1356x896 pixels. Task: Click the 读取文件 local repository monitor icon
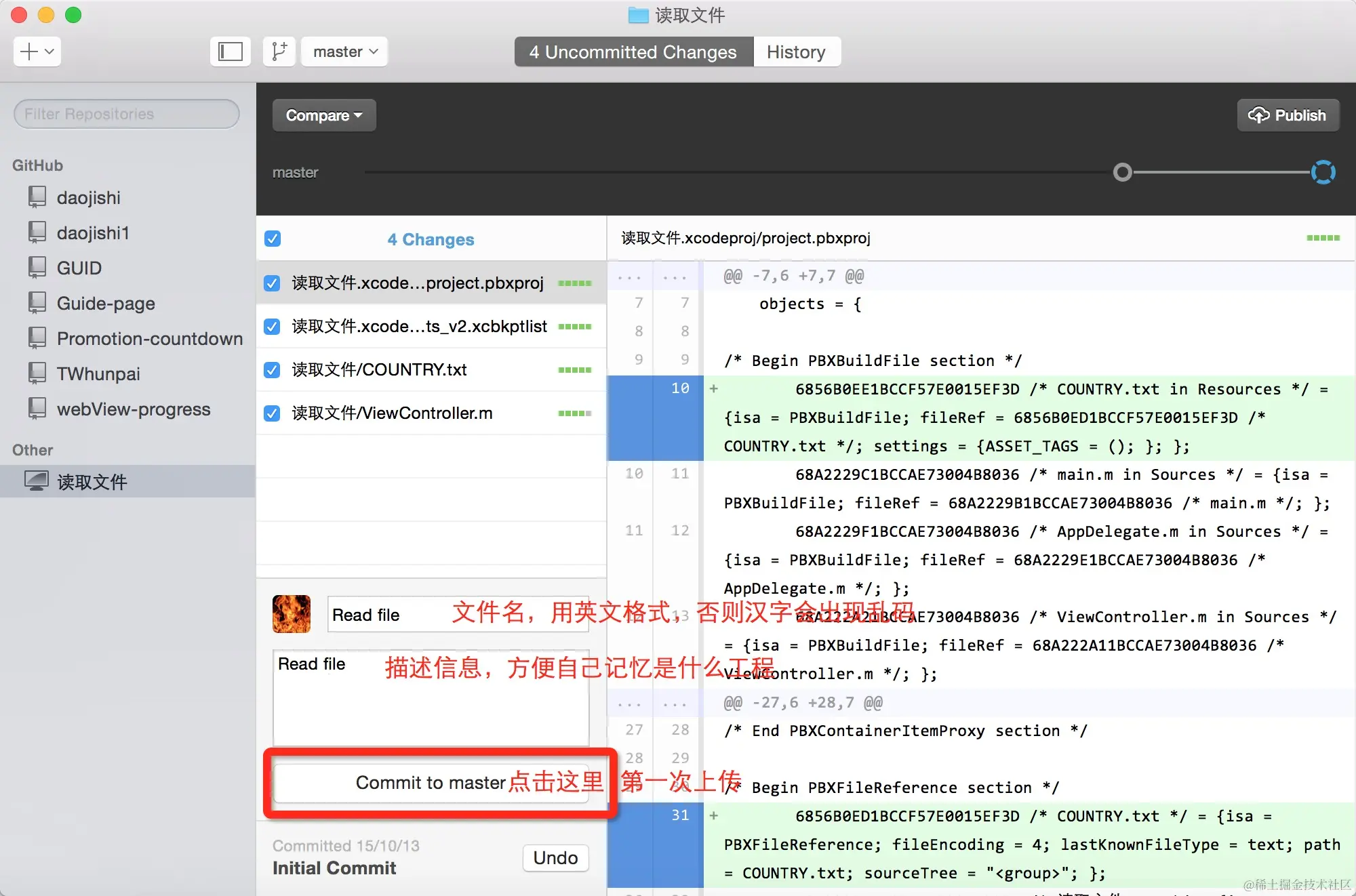[x=37, y=481]
